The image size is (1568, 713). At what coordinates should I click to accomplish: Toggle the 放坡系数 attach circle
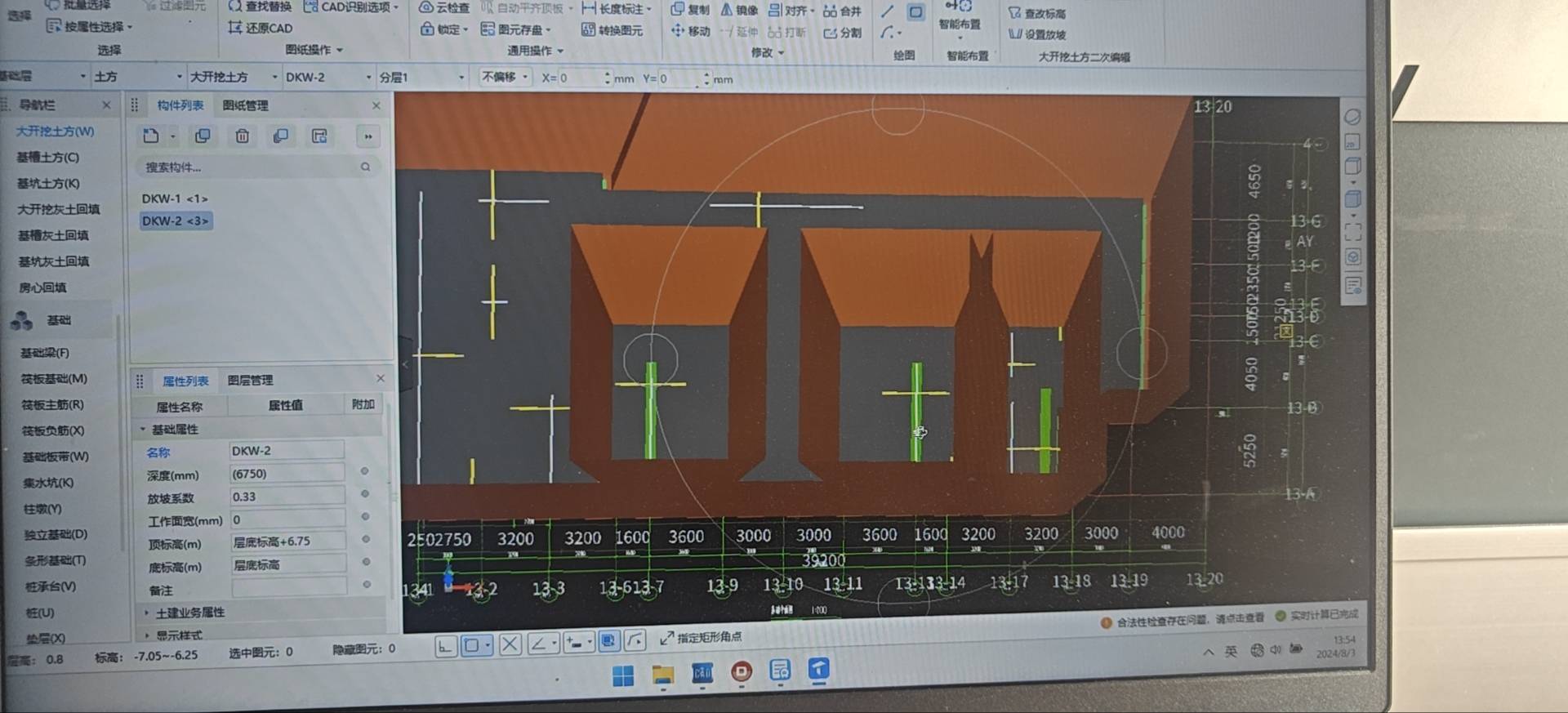coord(365,493)
